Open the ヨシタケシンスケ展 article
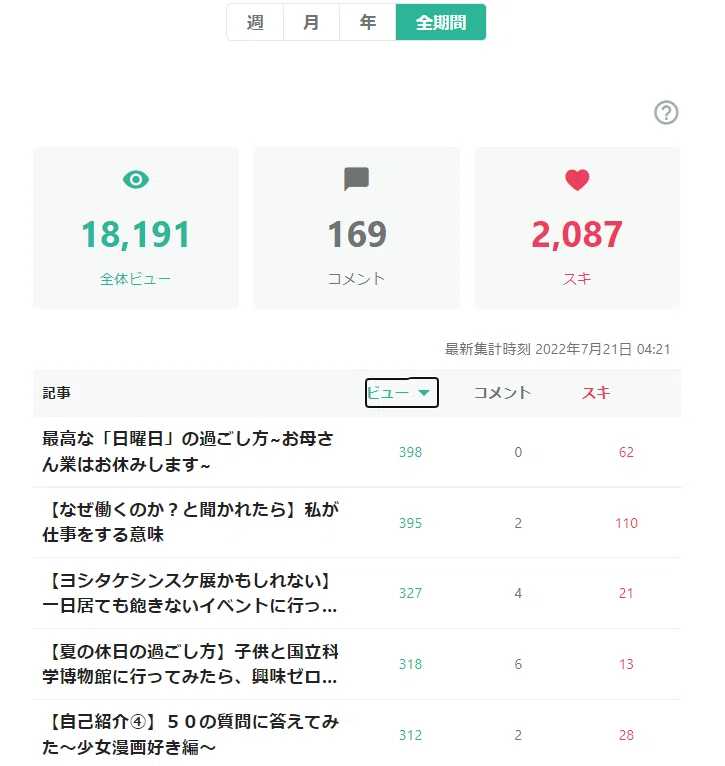The image size is (725, 766). pos(190,593)
